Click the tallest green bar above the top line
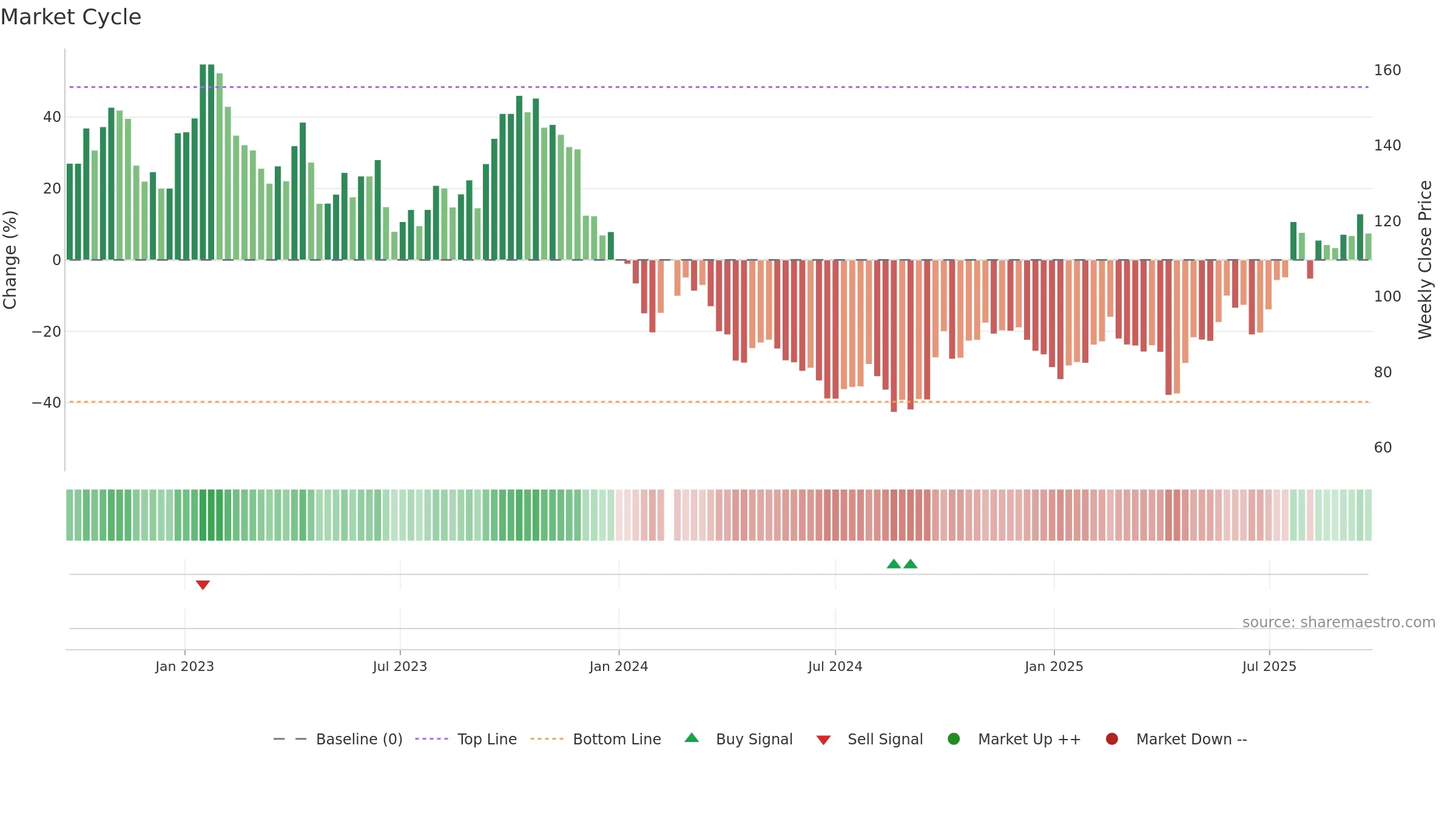The image size is (1456, 819). pos(203,162)
